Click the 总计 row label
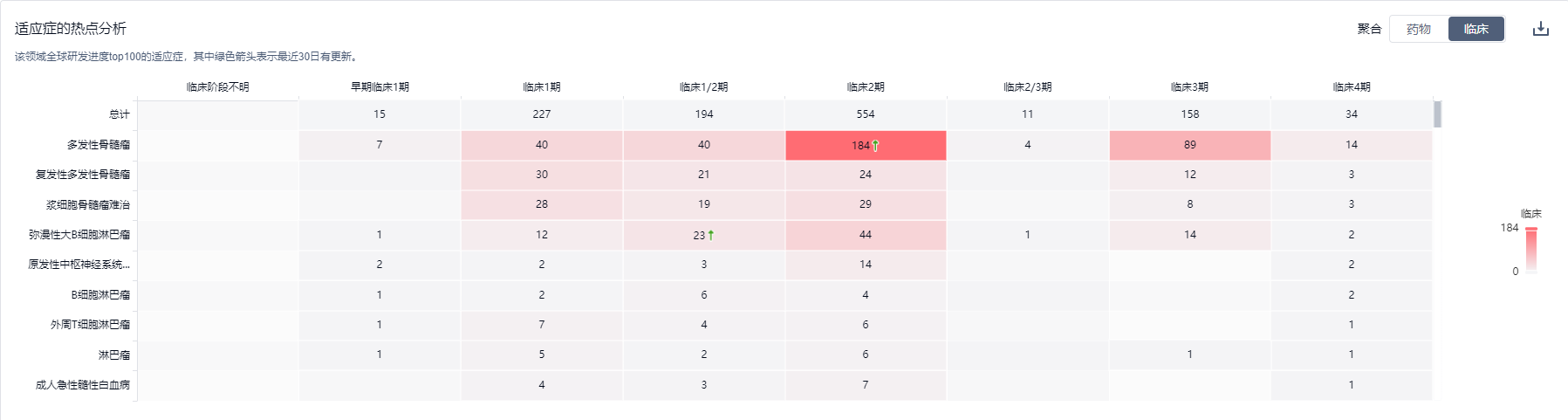 pos(120,114)
